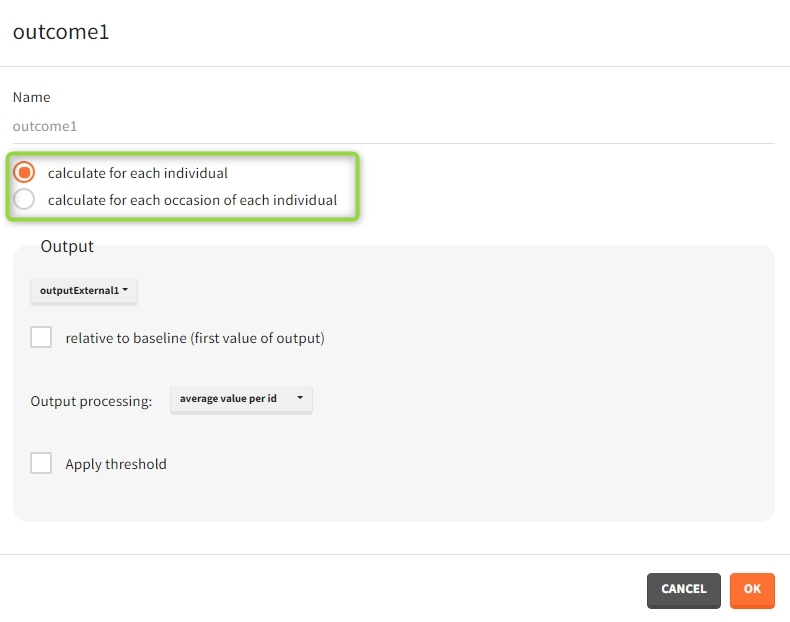
Task: Click 'relative to baseline (first value of output)' text
Action: pos(195,338)
